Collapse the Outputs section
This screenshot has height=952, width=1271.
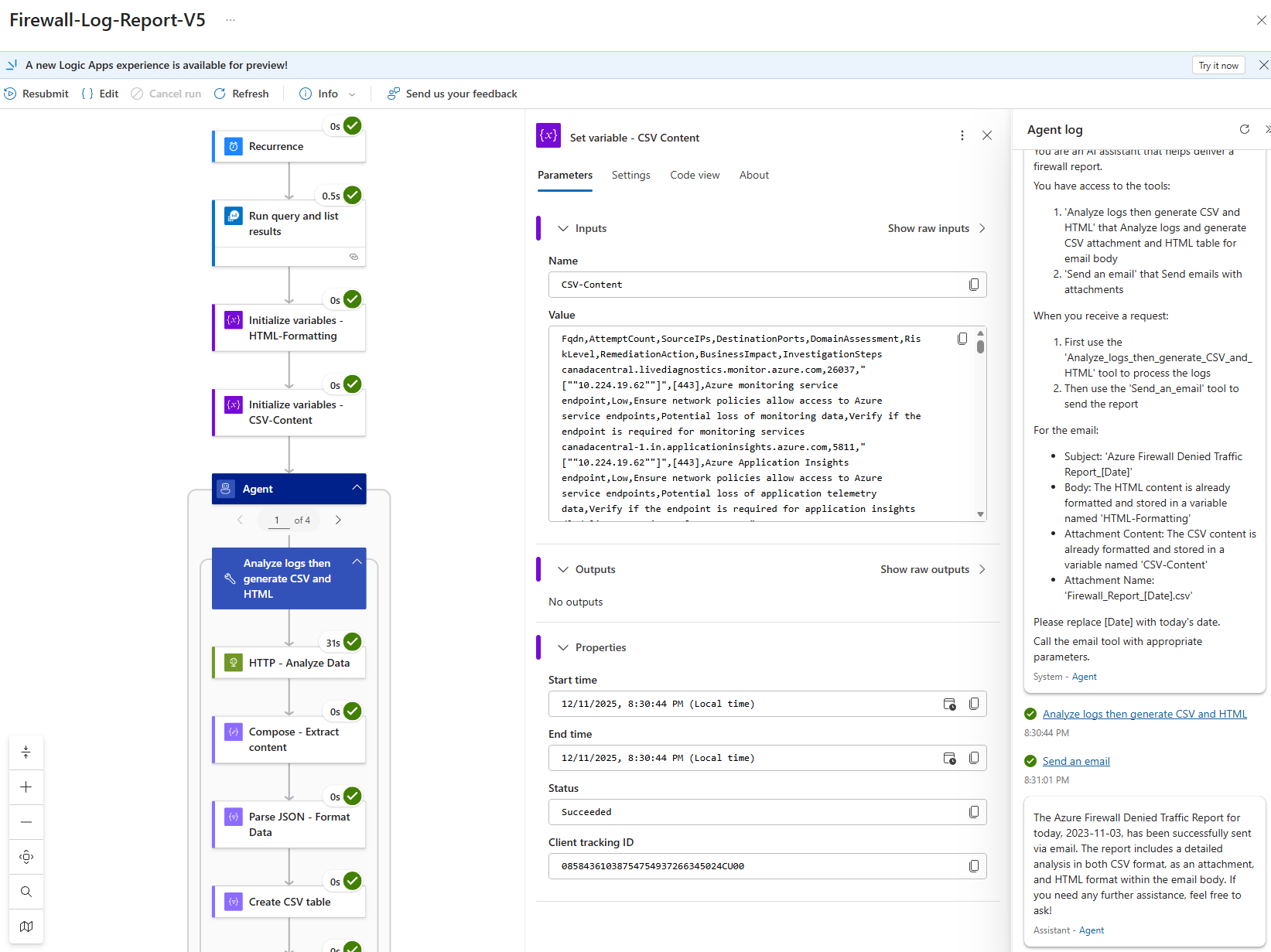tap(563, 569)
